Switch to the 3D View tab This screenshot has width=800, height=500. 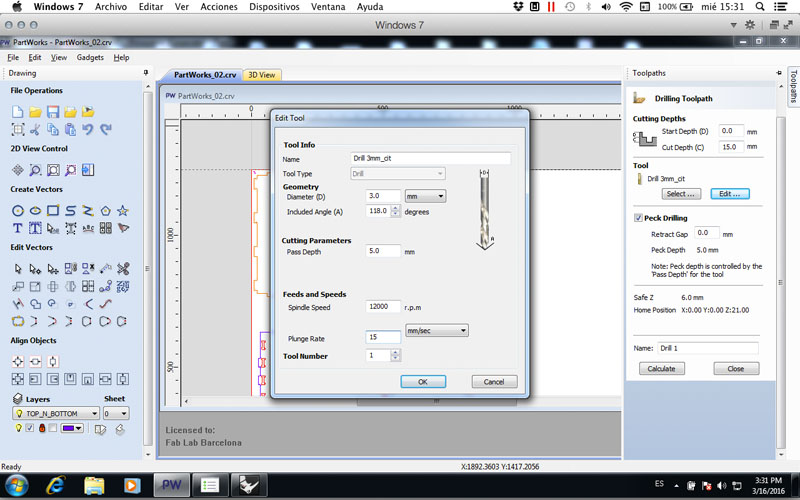pyautogui.click(x=262, y=75)
